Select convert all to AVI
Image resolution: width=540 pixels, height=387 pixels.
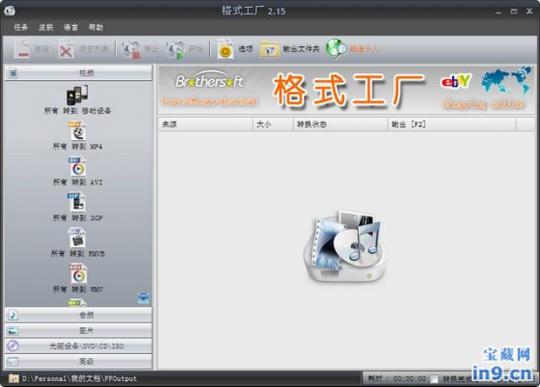tap(78, 172)
